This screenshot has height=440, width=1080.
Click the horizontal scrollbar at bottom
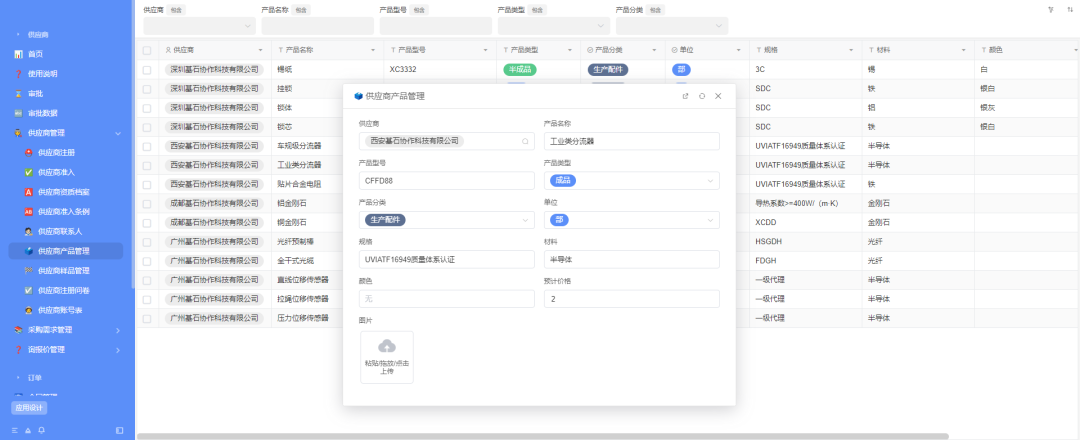[x=543, y=437]
